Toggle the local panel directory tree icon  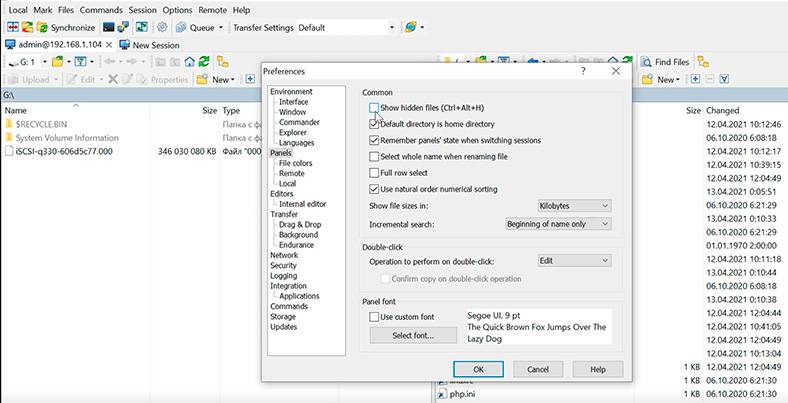click(x=222, y=62)
